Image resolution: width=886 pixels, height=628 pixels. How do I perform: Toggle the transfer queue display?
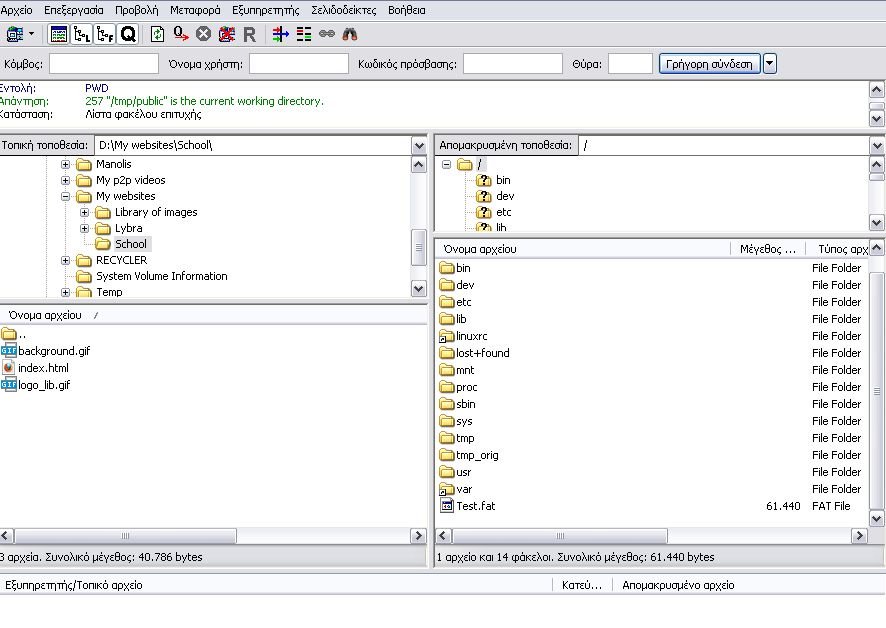pos(128,34)
